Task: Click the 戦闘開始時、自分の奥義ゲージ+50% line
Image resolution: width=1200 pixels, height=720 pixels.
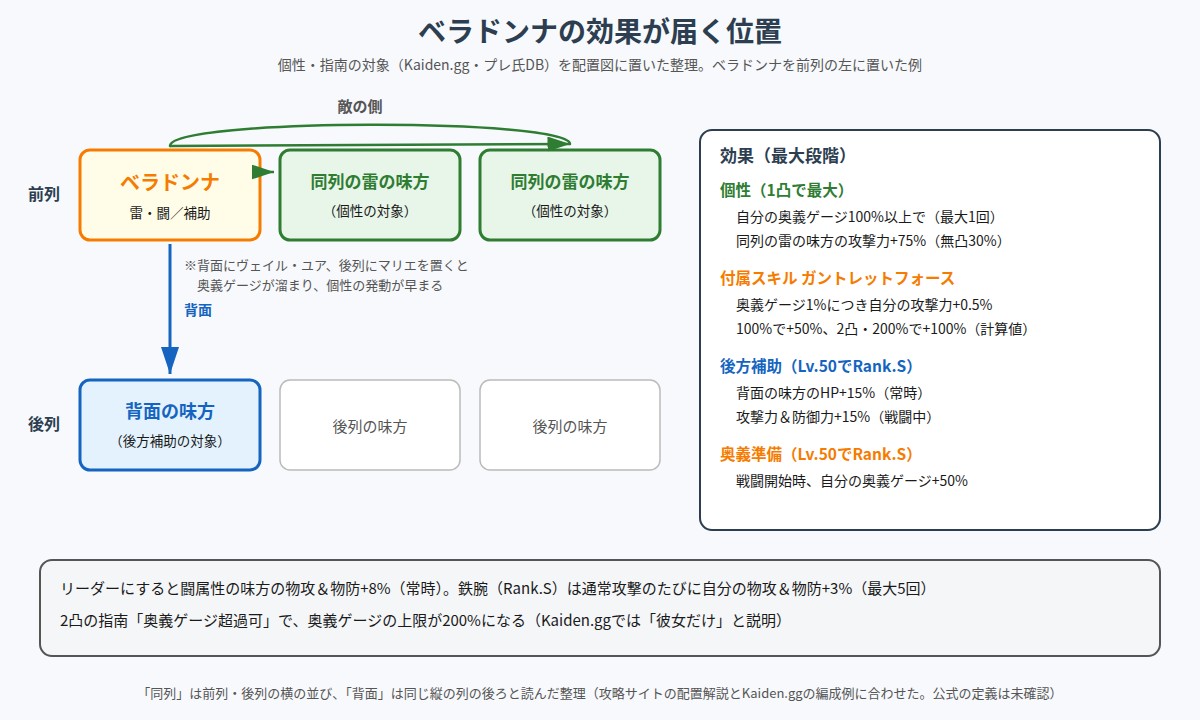Action: coord(852,480)
